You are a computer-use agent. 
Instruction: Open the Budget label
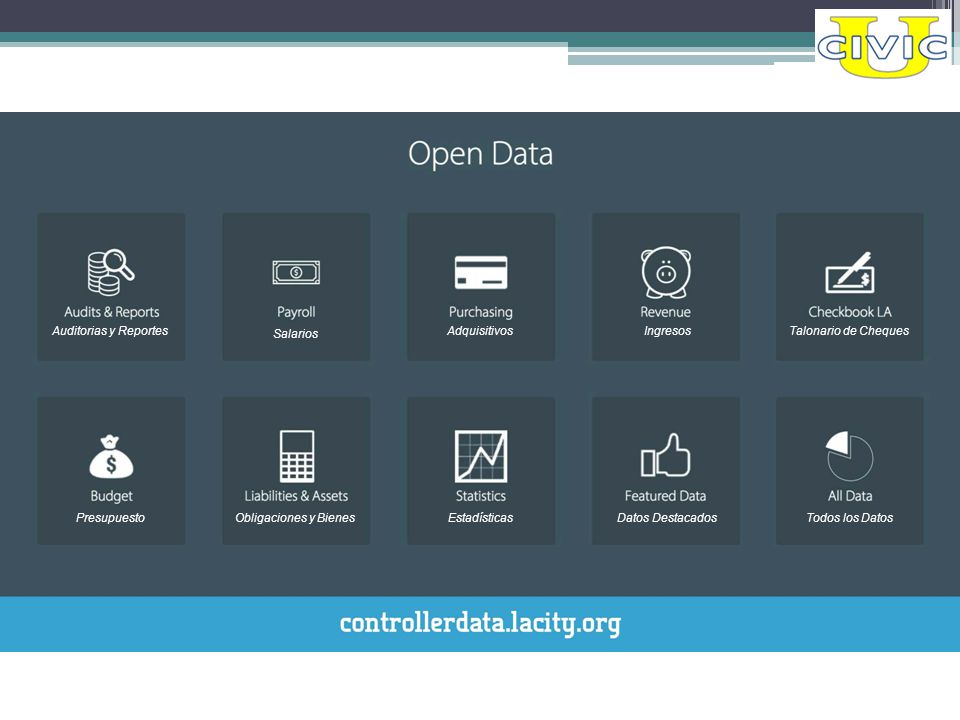[111, 496]
